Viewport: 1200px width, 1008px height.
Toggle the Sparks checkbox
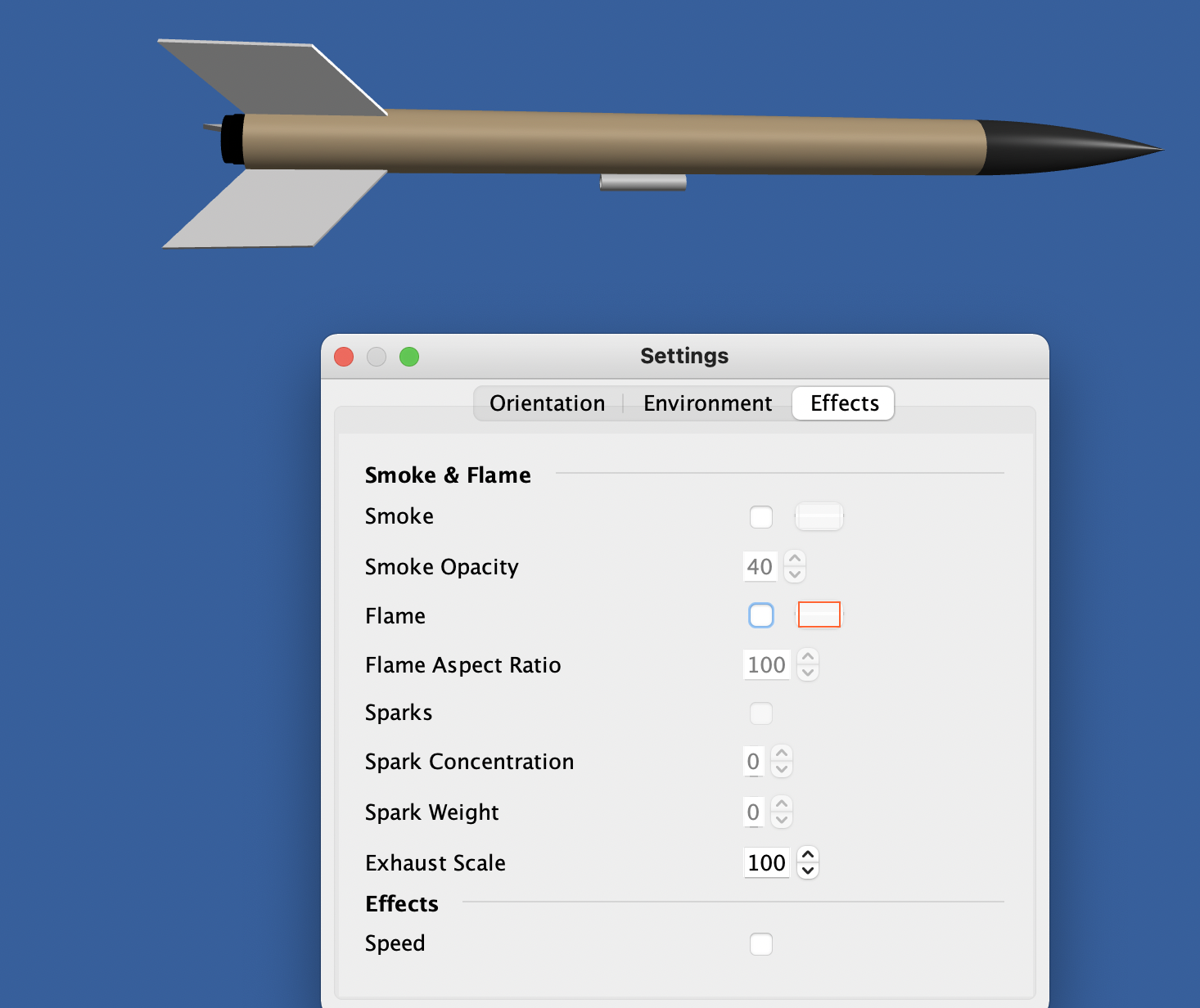pos(760,713)
